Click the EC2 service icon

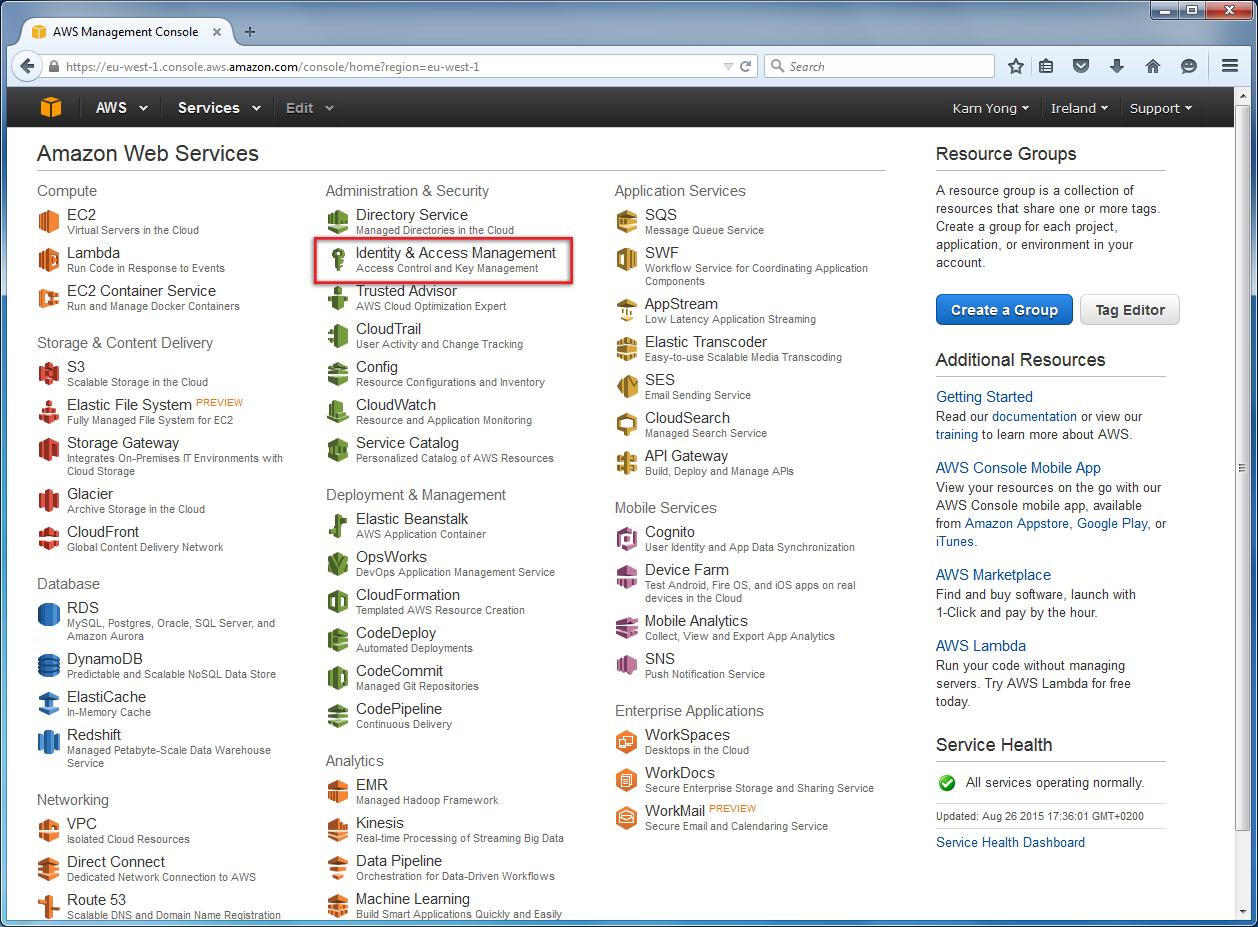[49, 221]
